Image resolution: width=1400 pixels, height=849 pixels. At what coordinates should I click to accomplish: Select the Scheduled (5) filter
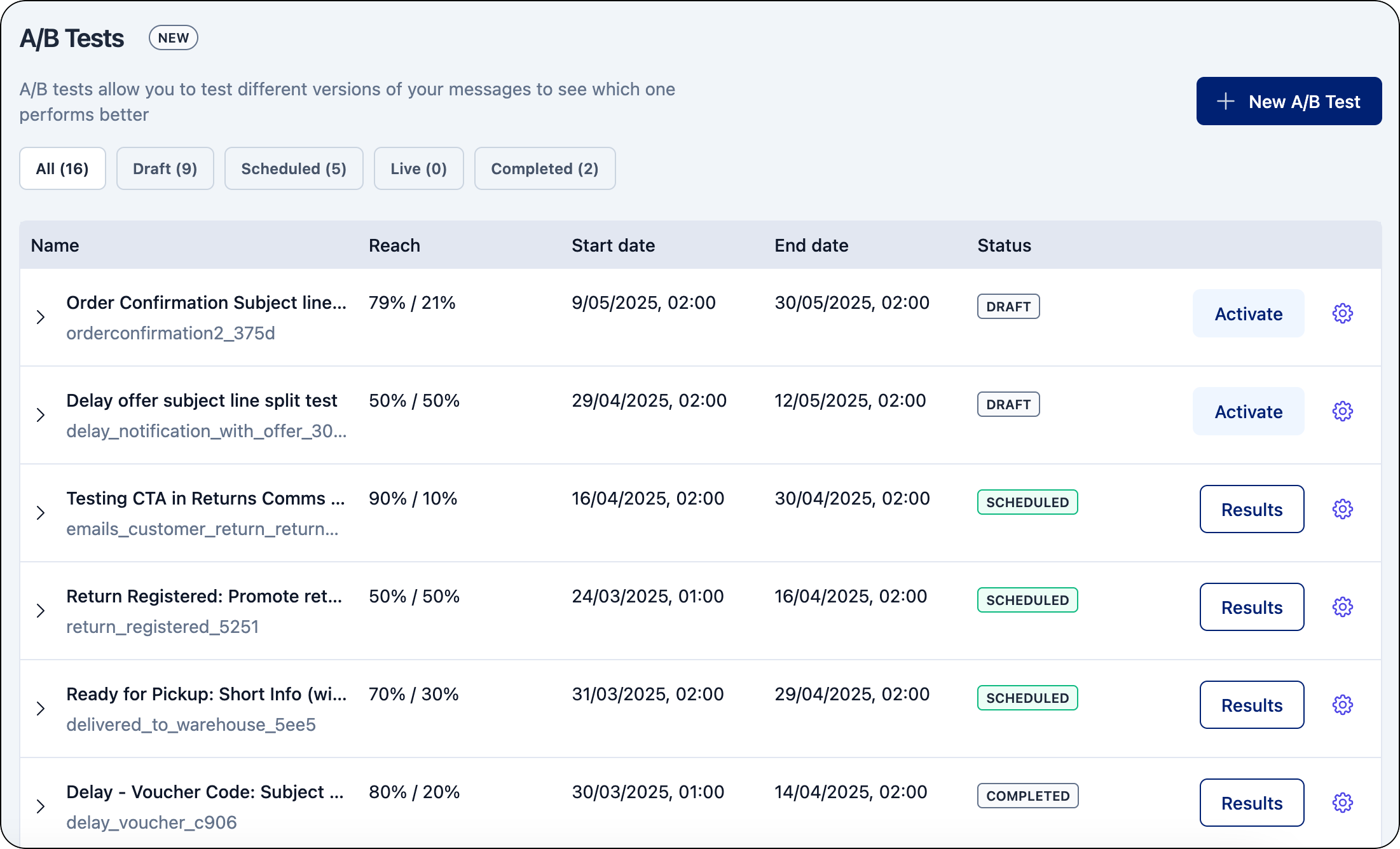[x=293, y=168]
